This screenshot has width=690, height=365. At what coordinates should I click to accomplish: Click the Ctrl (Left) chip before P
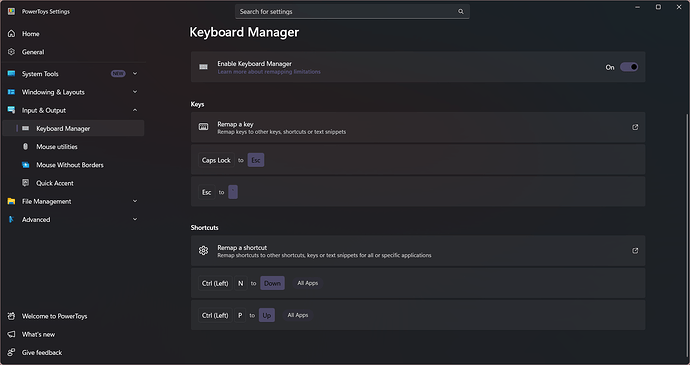point(215,315)
